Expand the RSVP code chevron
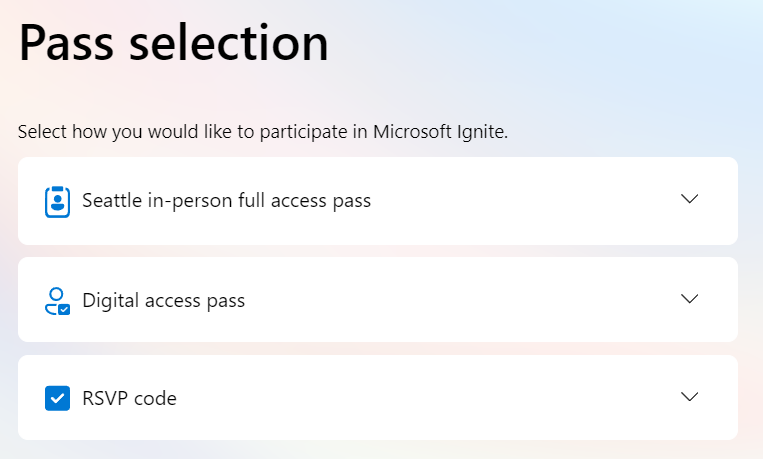 (690, 397)
